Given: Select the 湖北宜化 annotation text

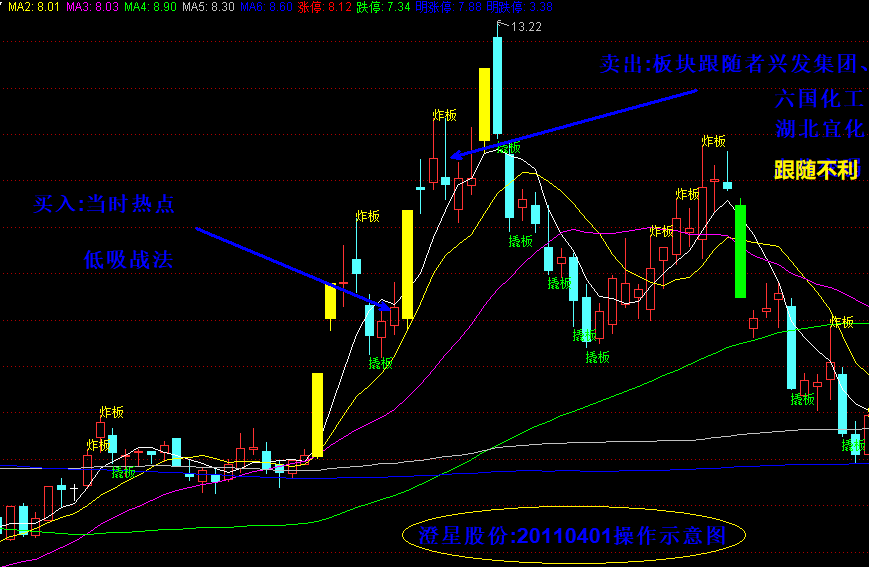Looking at the screenshot, I should click(x=820, y=129).
